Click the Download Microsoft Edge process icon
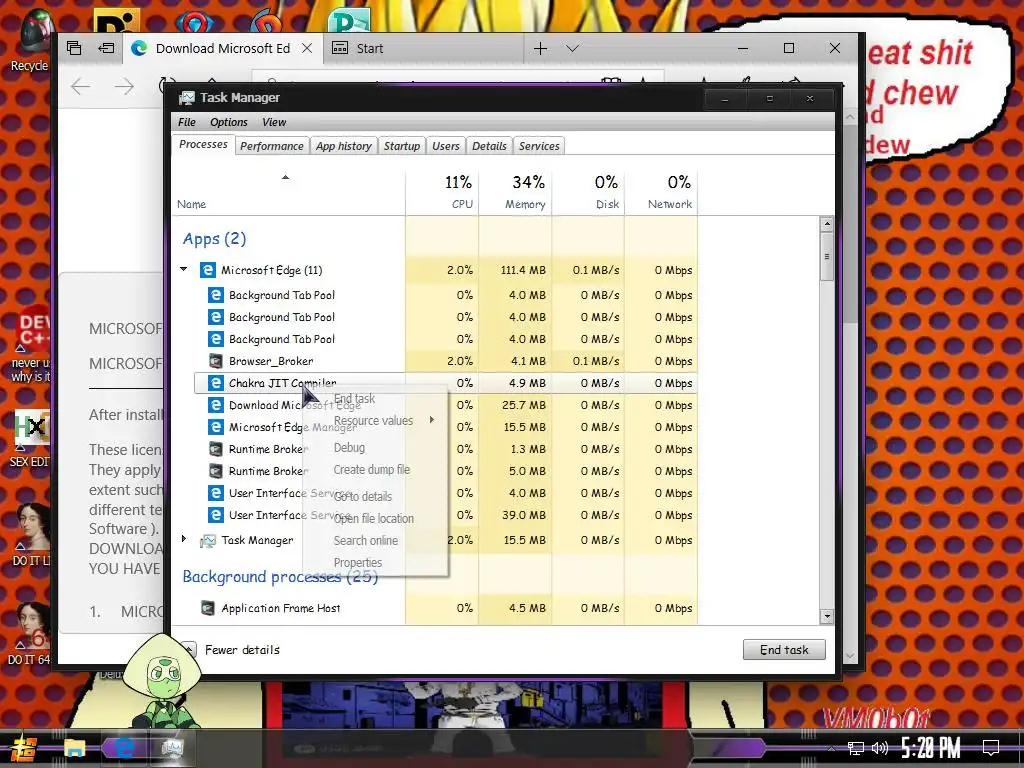The width and height of the screenshot is (1024, 768). point(216,406)
